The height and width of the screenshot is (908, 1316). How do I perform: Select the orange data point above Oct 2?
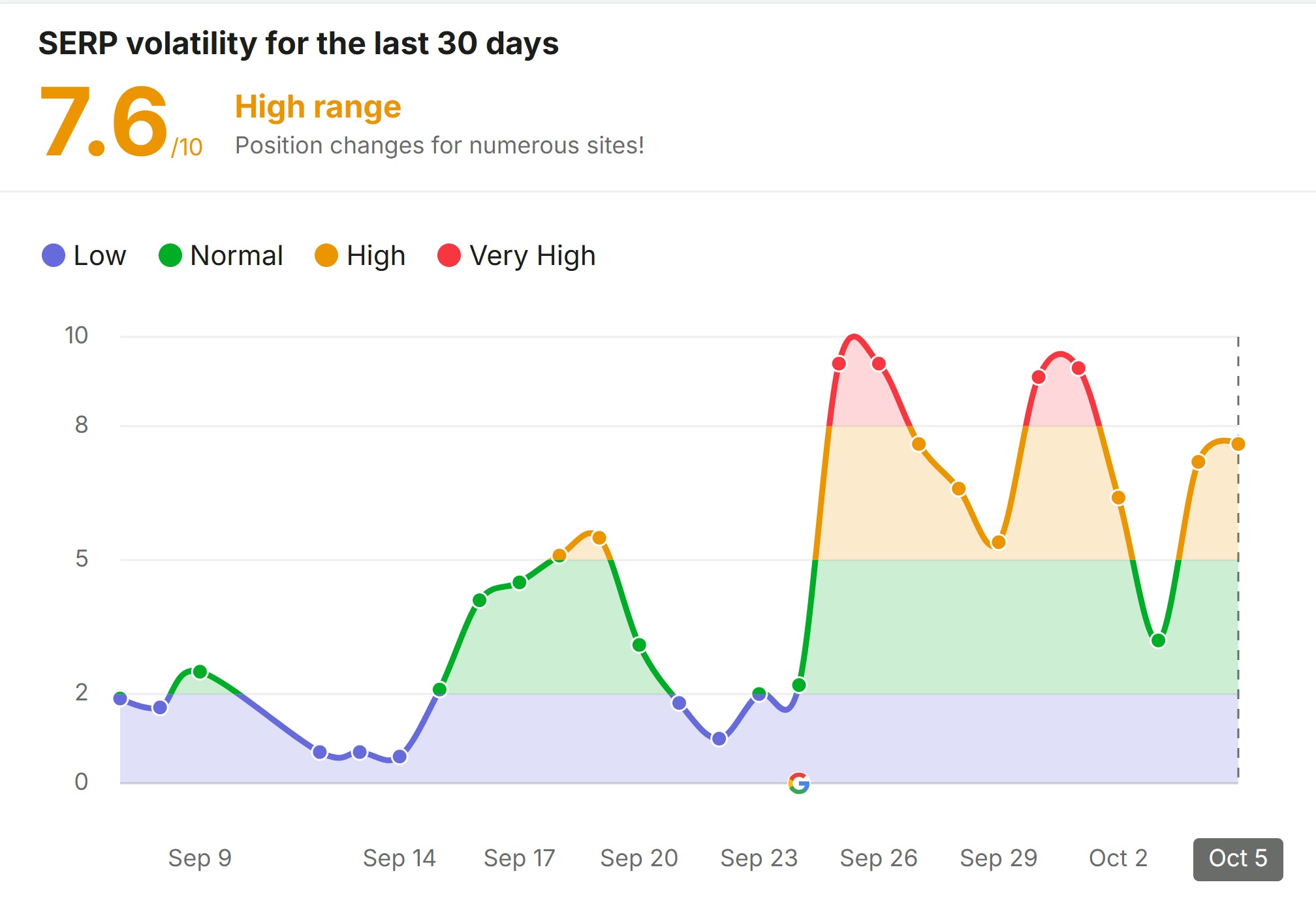point(1118,497)
